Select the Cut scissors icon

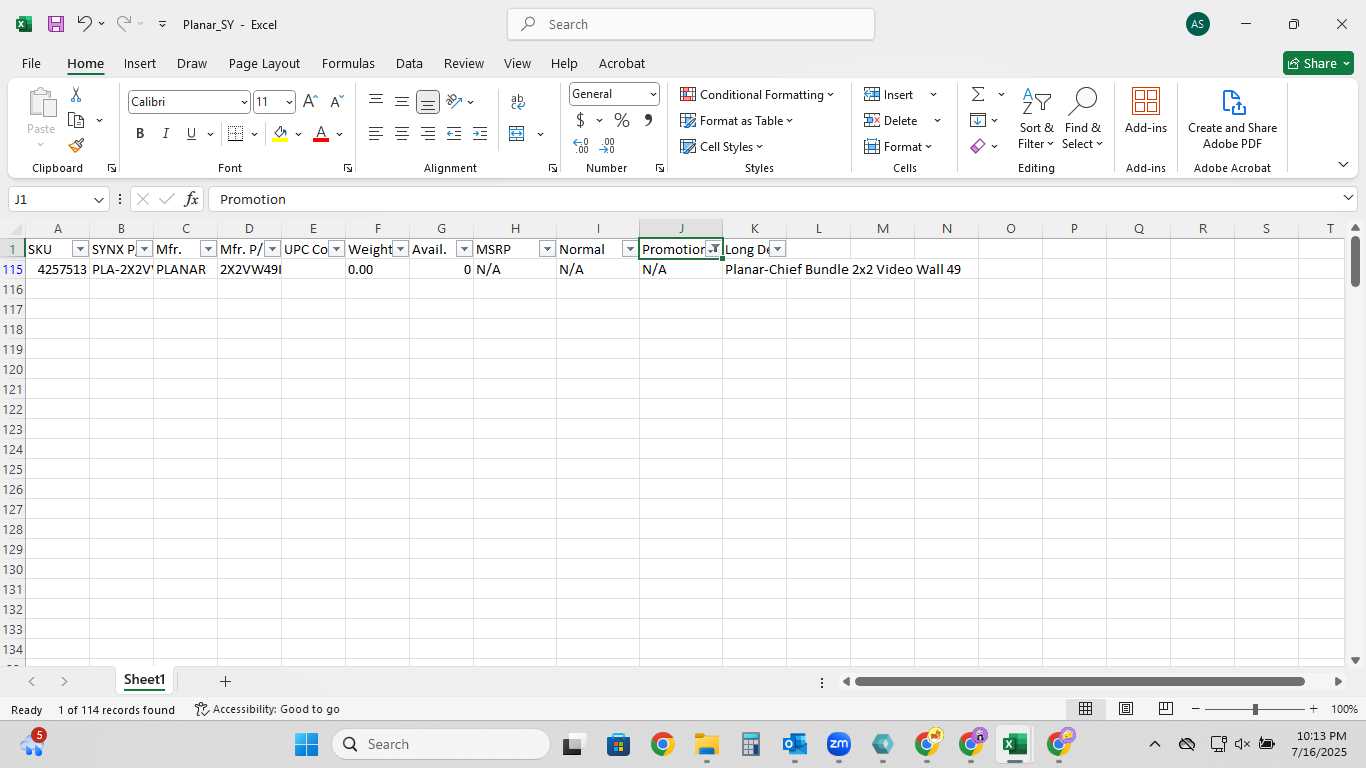76,95
